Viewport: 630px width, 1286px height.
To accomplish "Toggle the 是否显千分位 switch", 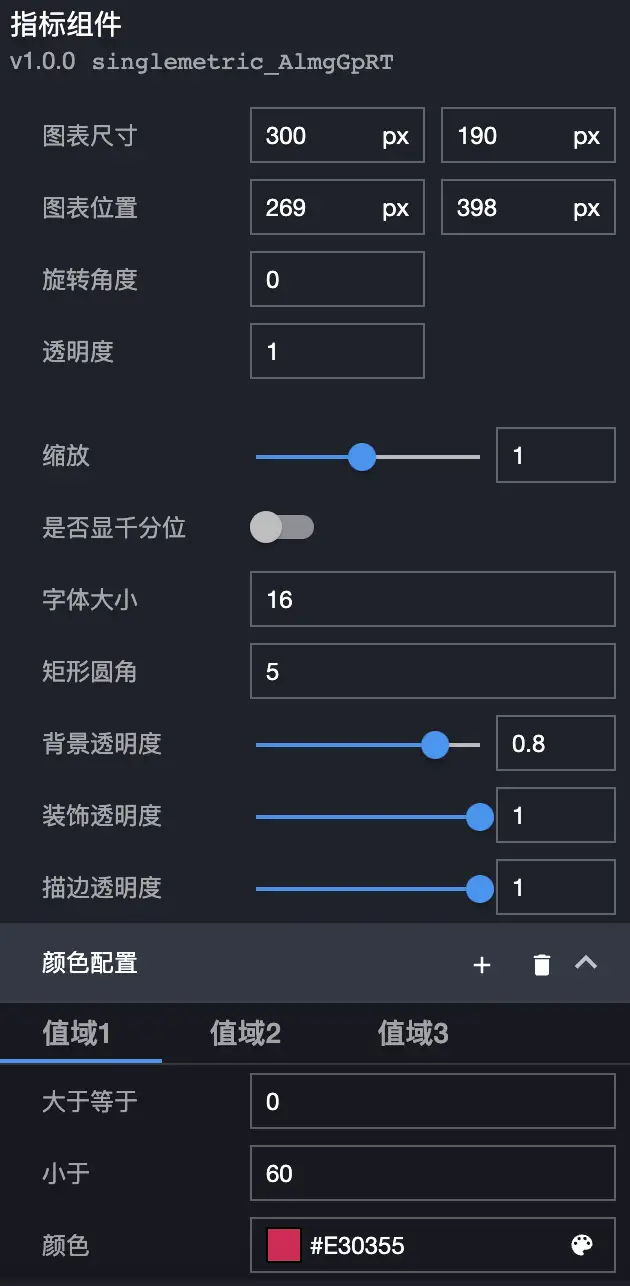I will click(281, 527).
